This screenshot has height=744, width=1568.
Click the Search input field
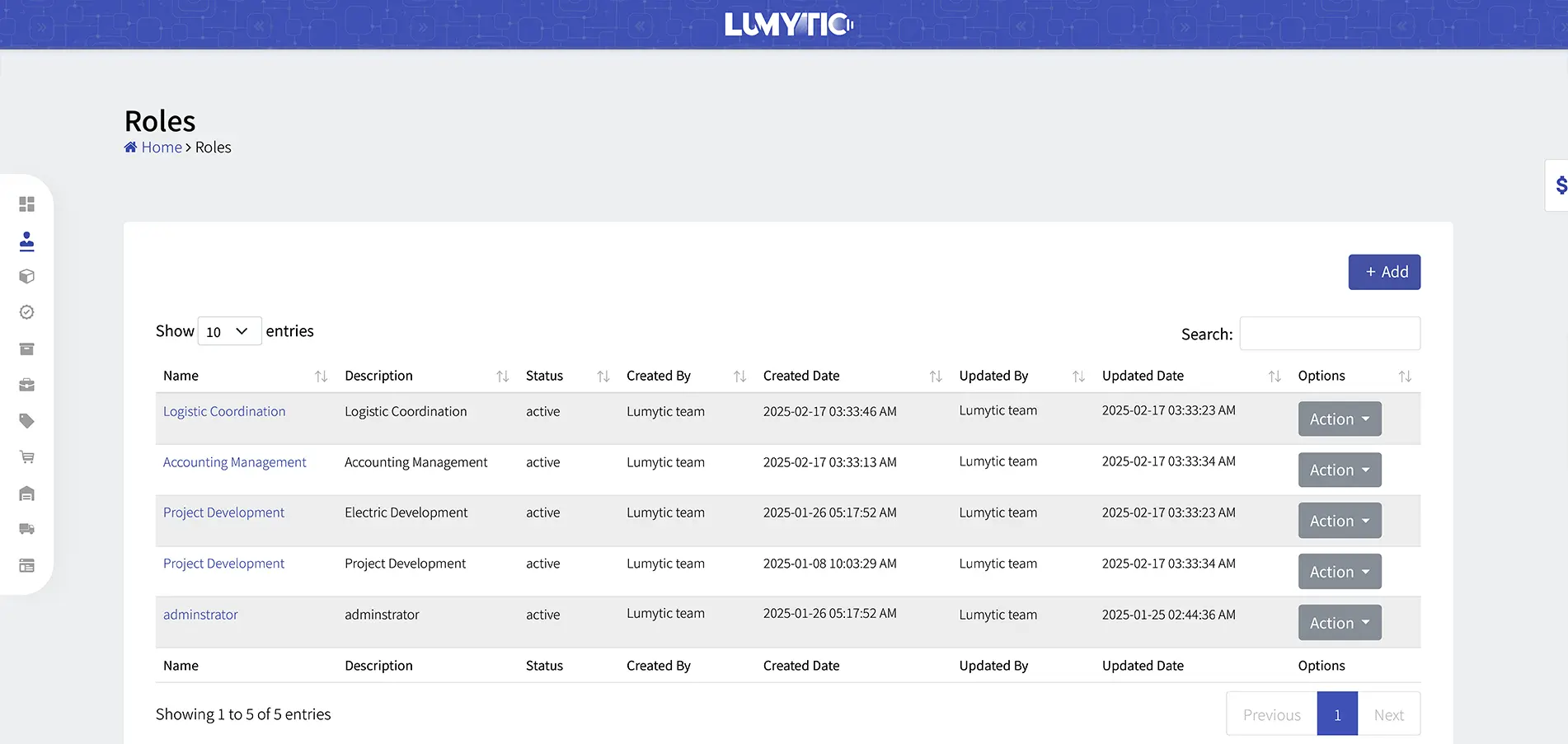tap(1329, 334)
